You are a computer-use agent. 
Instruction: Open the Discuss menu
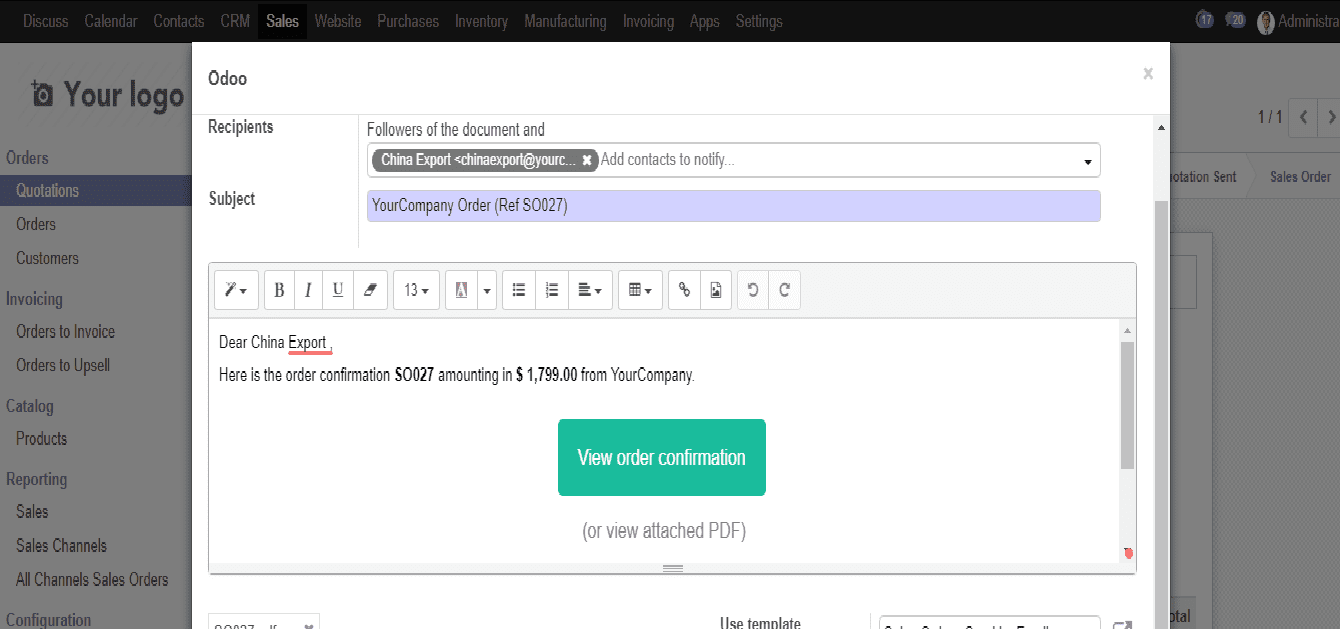click(46, 21)
